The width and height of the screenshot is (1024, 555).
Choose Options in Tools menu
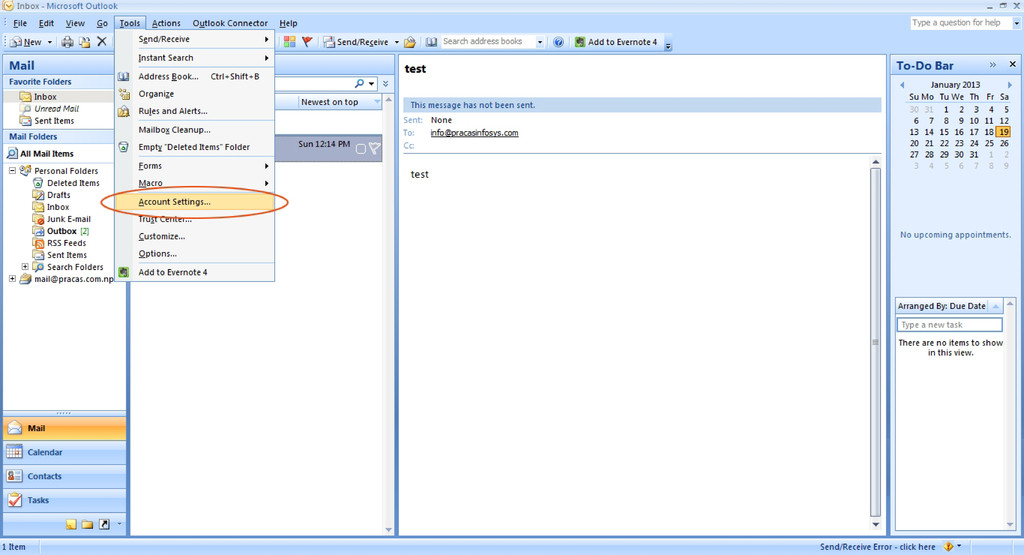point(195,253)
